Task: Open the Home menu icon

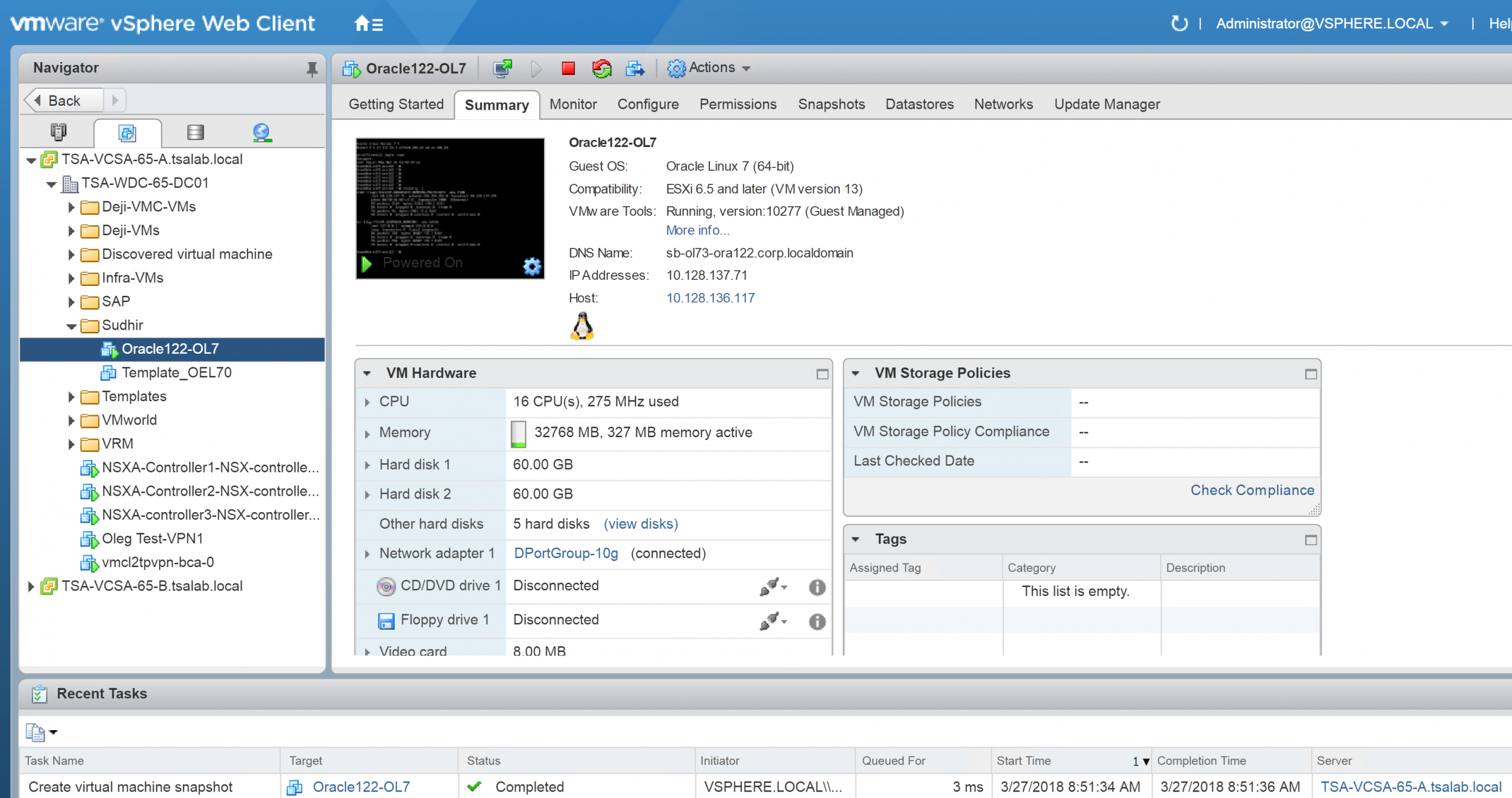Action: pos(369,24)
